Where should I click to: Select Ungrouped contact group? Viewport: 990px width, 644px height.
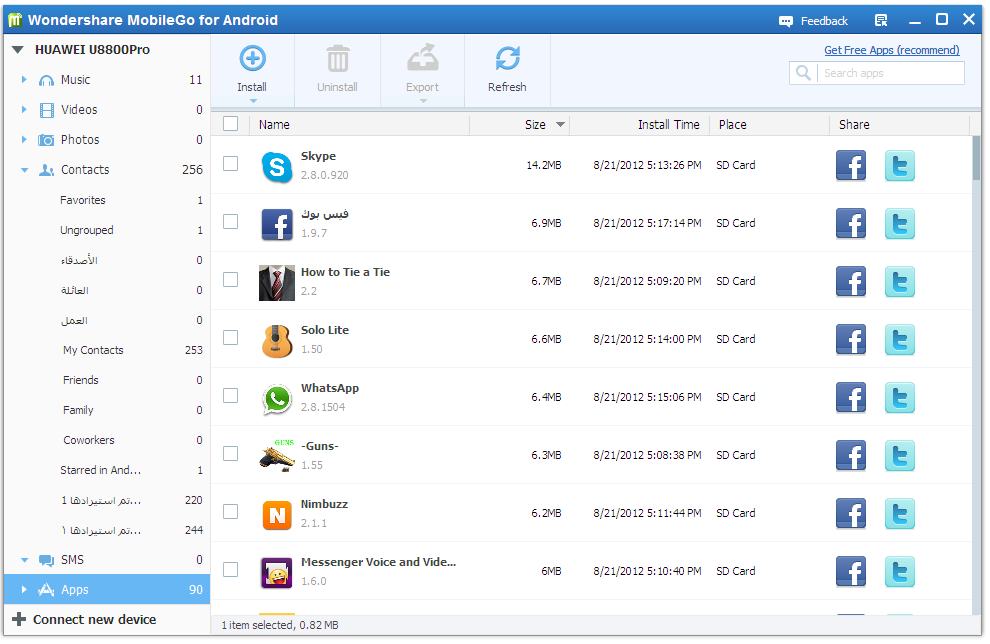[x=86, y=230]
